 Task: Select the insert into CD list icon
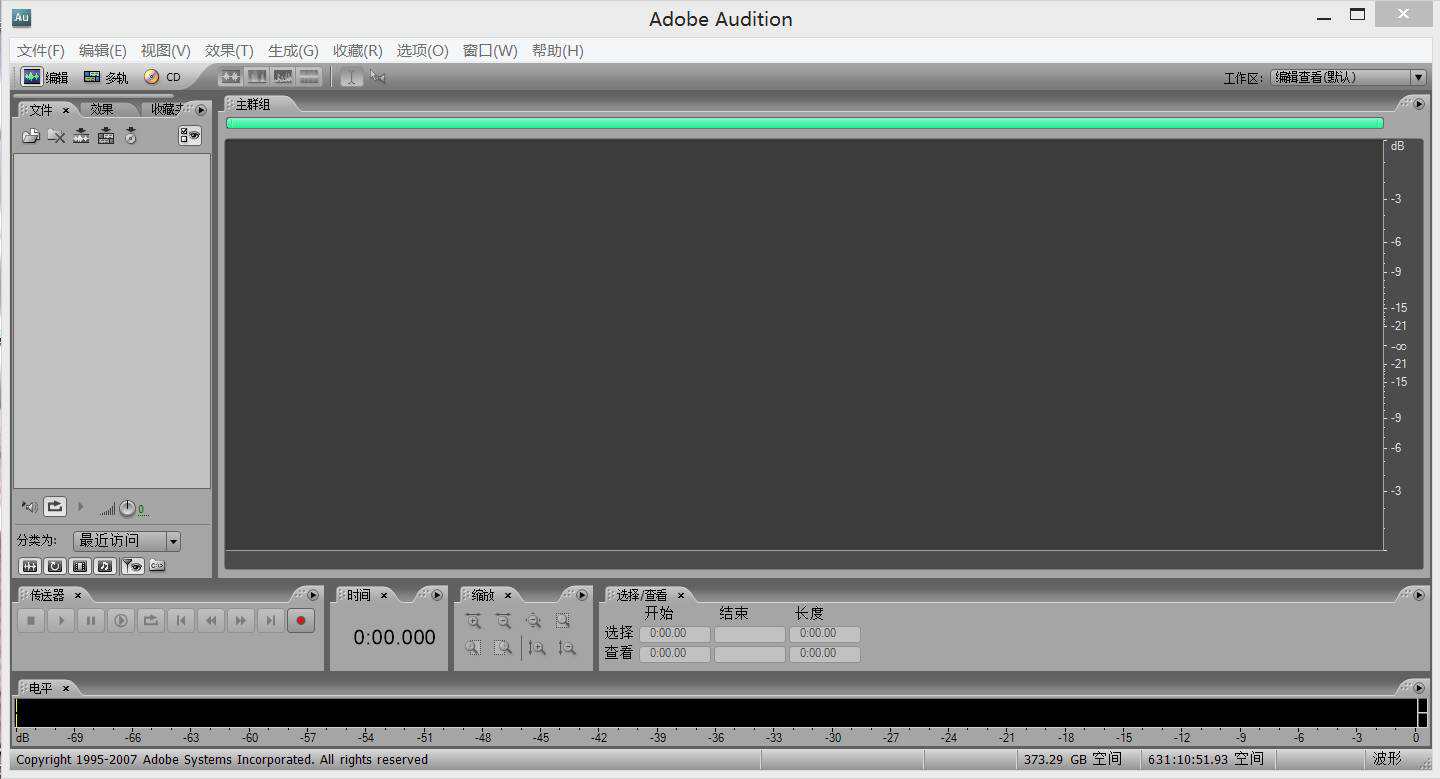point(130,136)
